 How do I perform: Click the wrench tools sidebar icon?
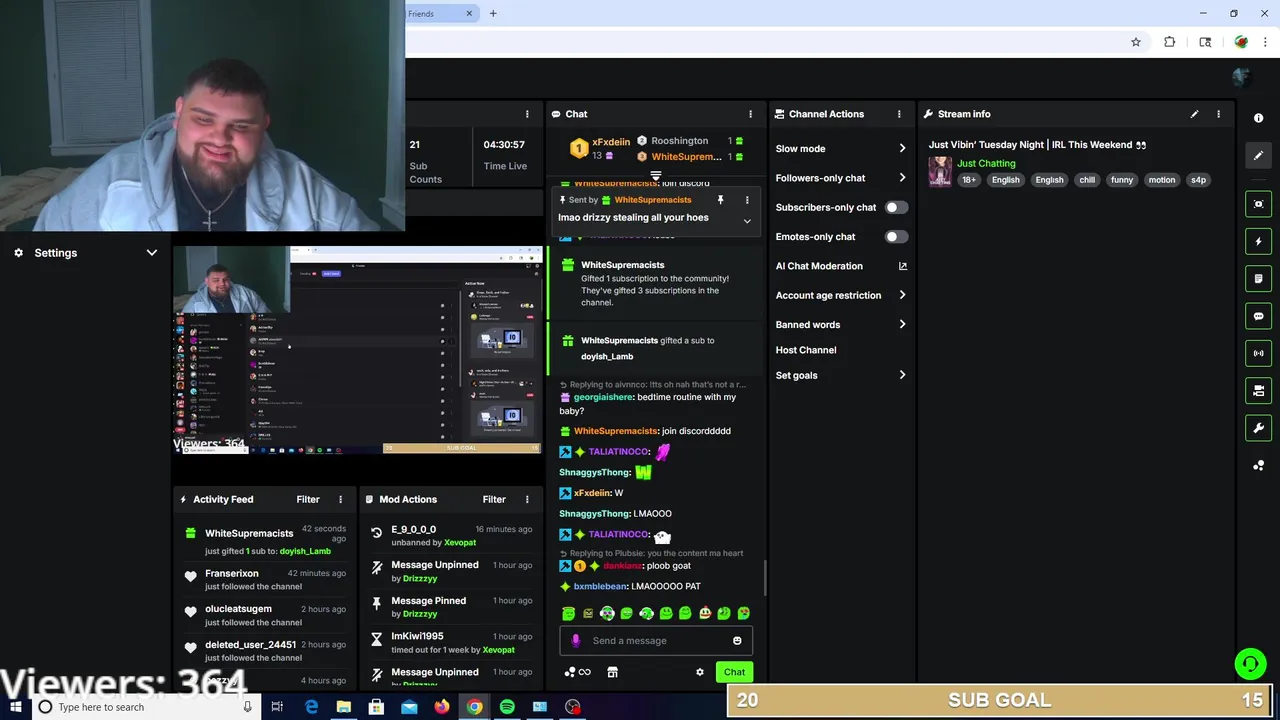(x=1258, y=428)
